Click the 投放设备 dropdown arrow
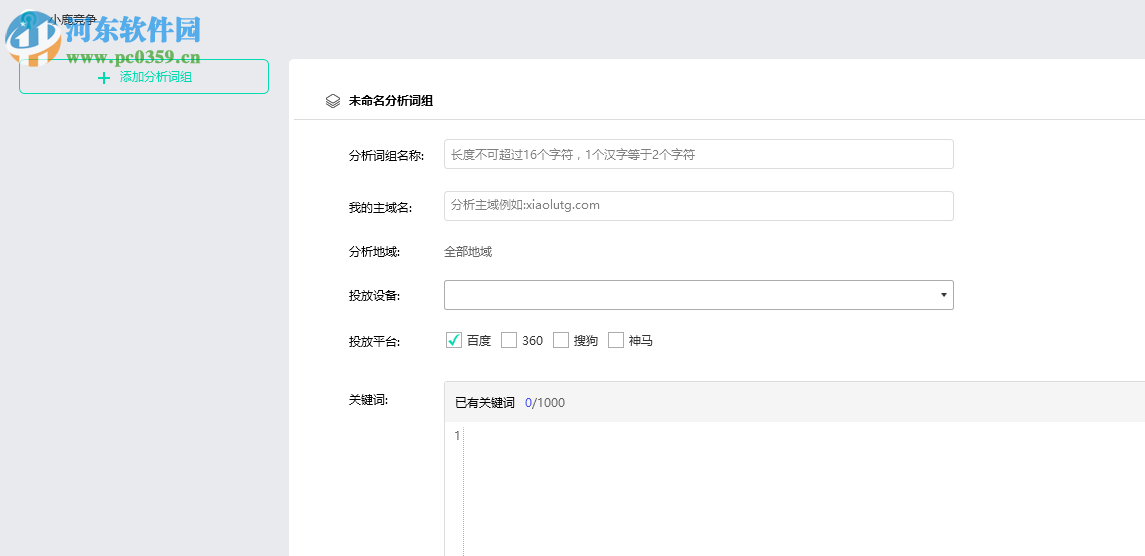Image resolution: width=1145 pixels, height=556 pixels. [x=943, y=295]
